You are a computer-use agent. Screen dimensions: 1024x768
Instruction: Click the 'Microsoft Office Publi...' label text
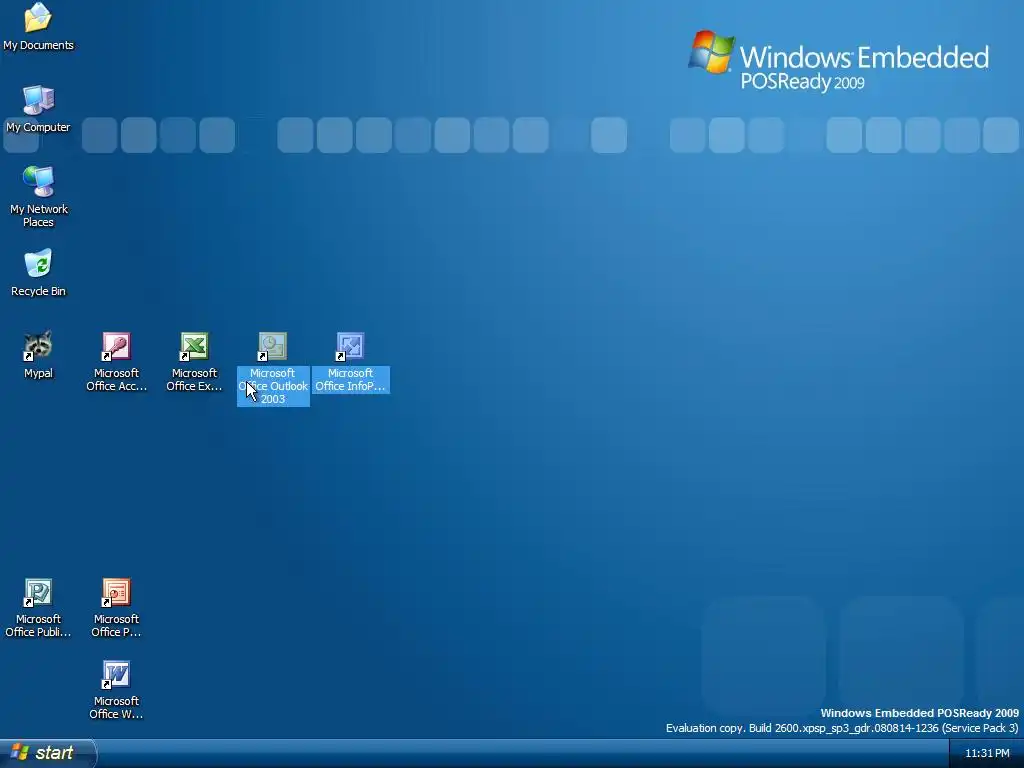click(39, 626)
